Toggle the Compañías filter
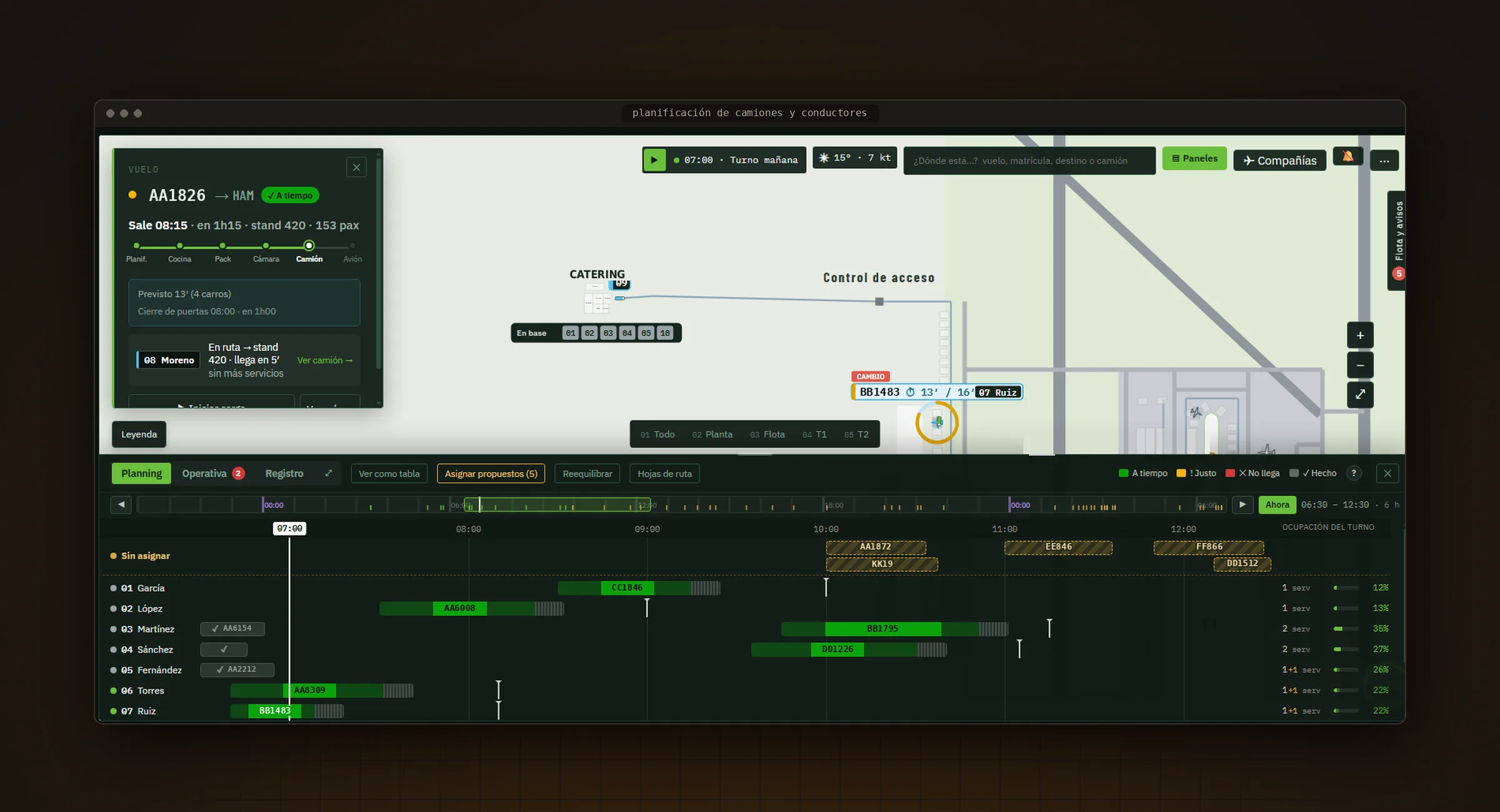The height and width of the screenshot is (812, 1500). (1279, 161)
